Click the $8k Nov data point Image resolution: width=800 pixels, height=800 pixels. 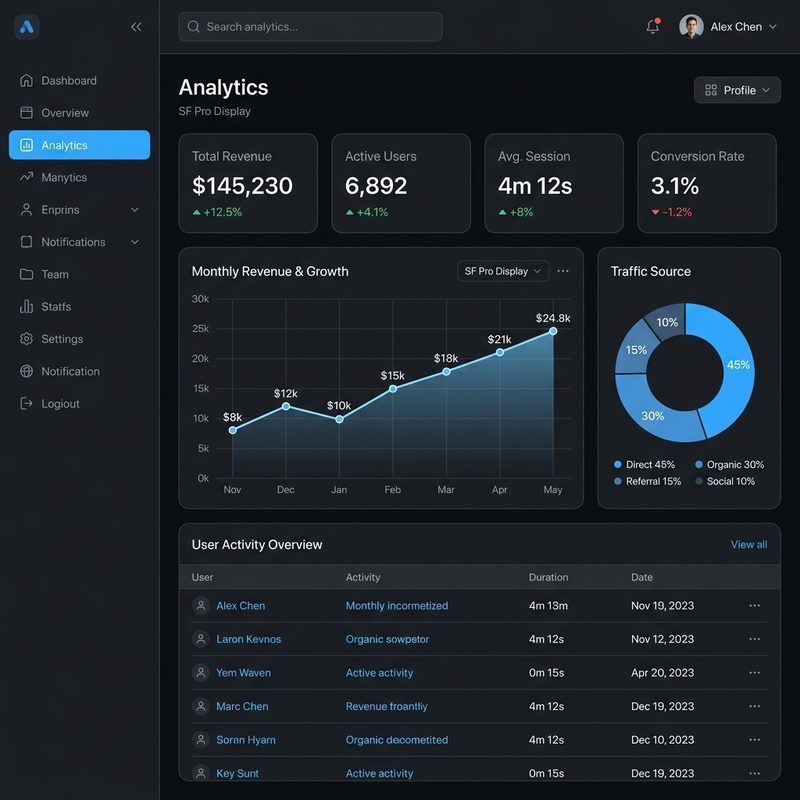pyautogui.click(x=233, y=430)
